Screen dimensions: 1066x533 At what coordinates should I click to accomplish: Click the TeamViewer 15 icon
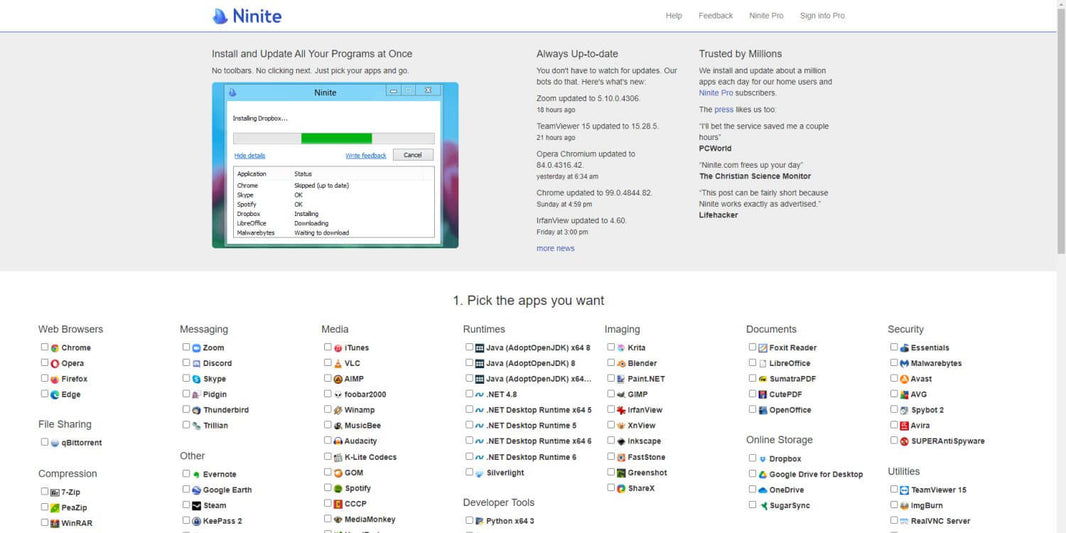click(904, 490)
